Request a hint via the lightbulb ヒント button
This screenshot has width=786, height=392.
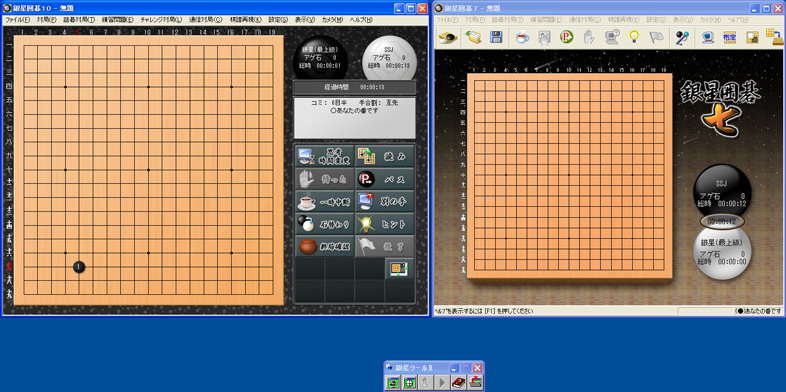tap(384, 224)
